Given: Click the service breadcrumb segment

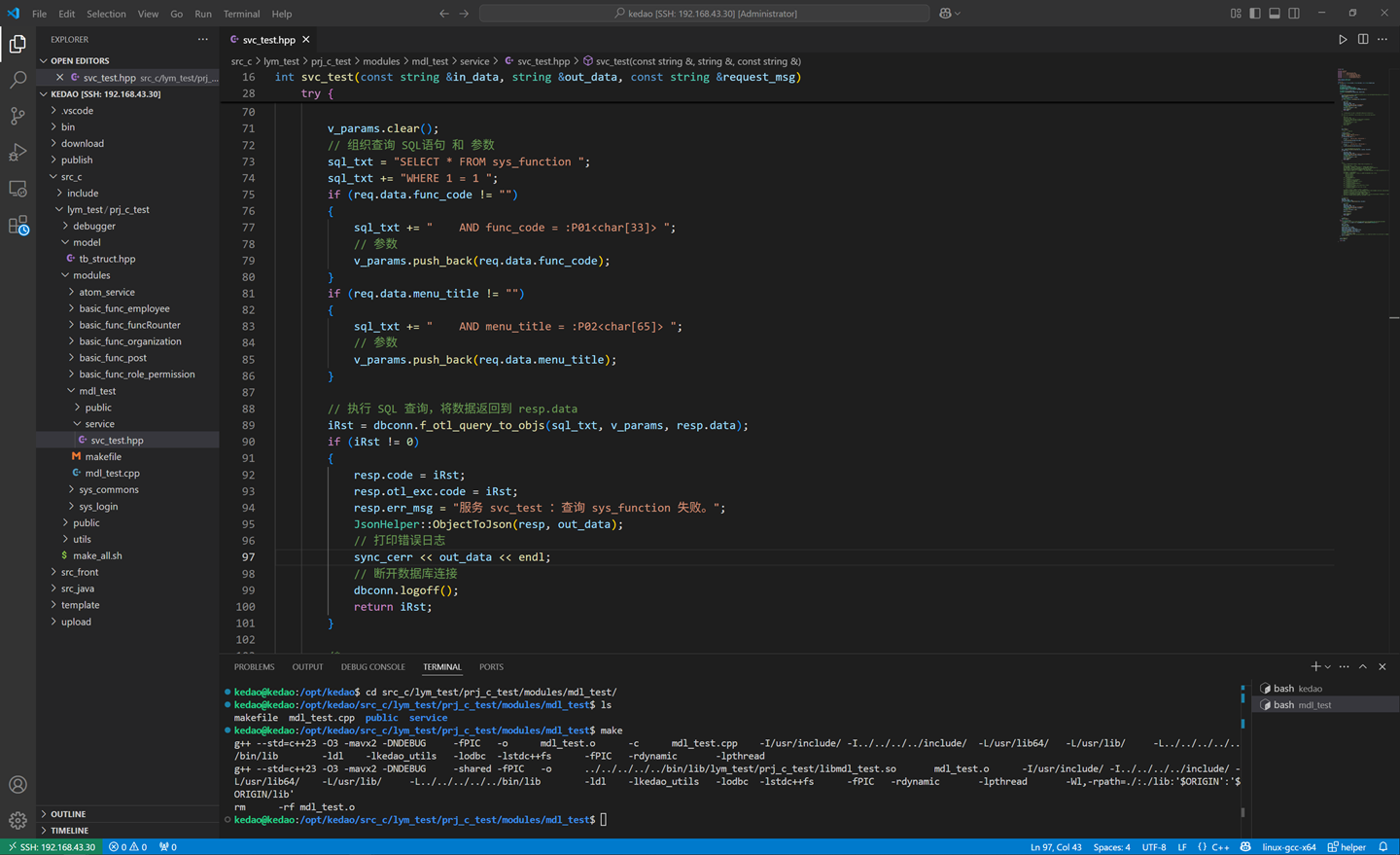Looking at the screenshot, I should (474, 61).
